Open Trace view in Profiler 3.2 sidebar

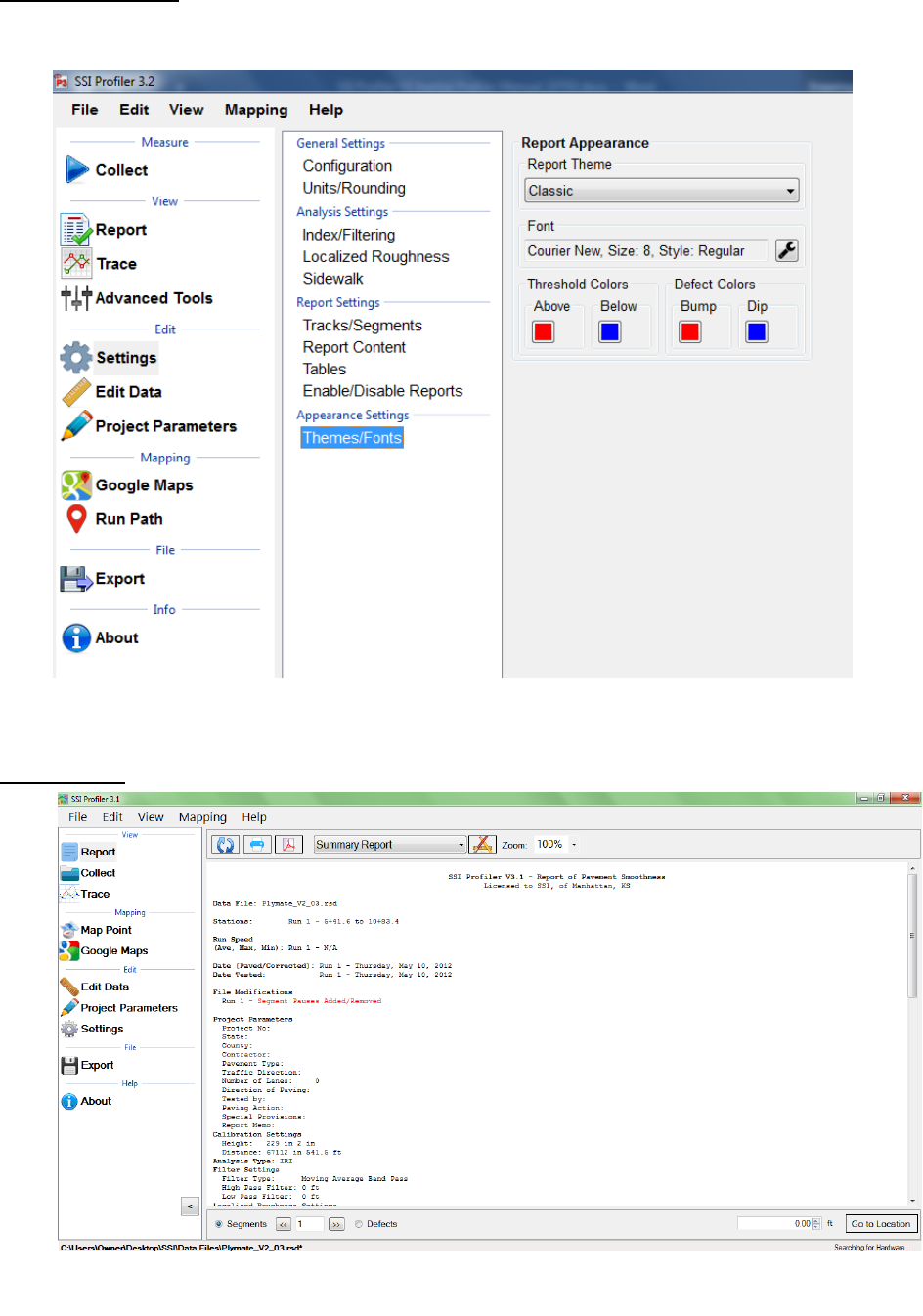[100, 264]
